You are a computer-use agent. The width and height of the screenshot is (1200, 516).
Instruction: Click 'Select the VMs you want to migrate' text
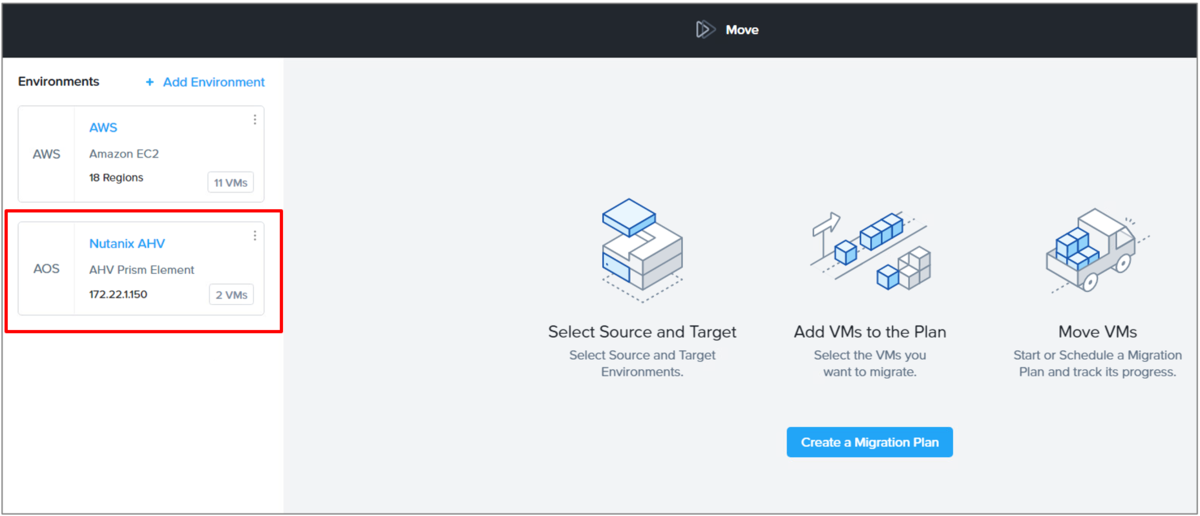(868, 363)
